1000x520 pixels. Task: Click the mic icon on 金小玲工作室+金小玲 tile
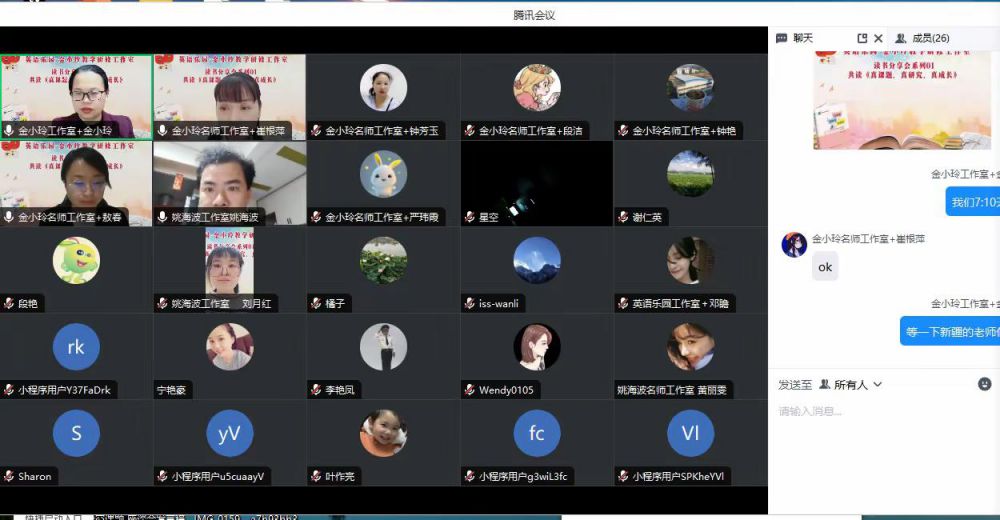click(x=9, y=130)
